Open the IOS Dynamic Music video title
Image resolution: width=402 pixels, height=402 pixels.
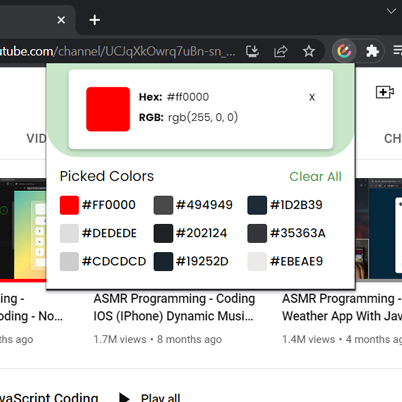[174, 307]
